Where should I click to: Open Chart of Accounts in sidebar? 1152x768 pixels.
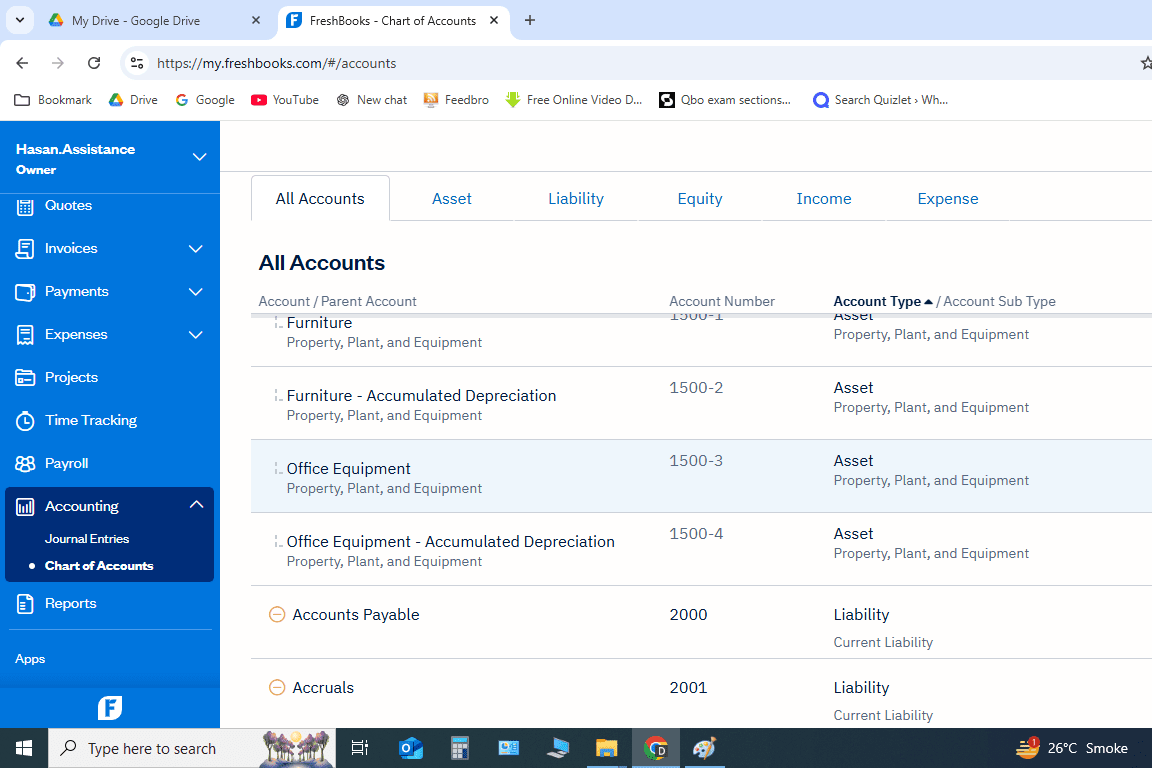click(x=99, y=566)
